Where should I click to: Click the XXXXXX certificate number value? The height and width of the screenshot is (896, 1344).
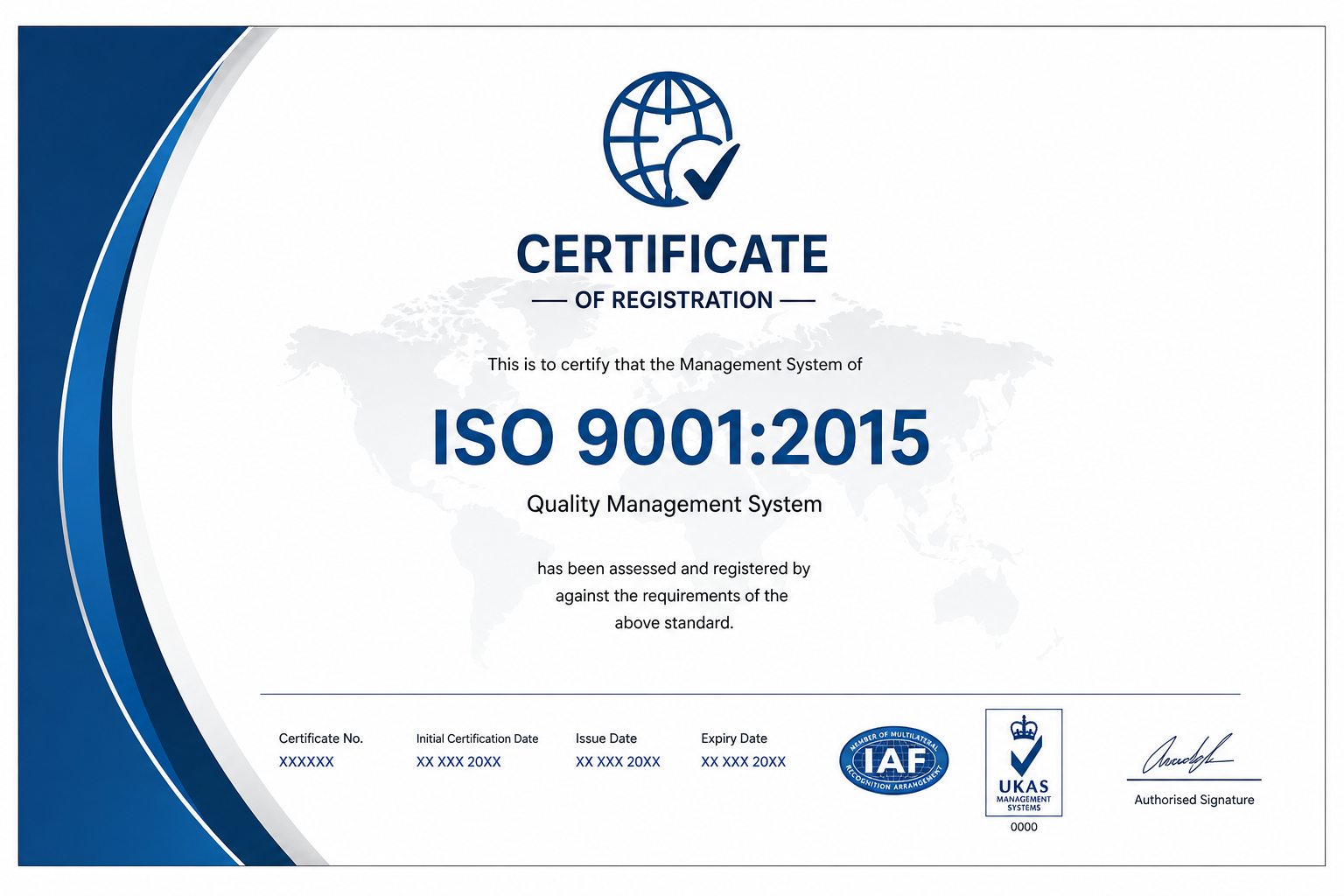point(306,762)
